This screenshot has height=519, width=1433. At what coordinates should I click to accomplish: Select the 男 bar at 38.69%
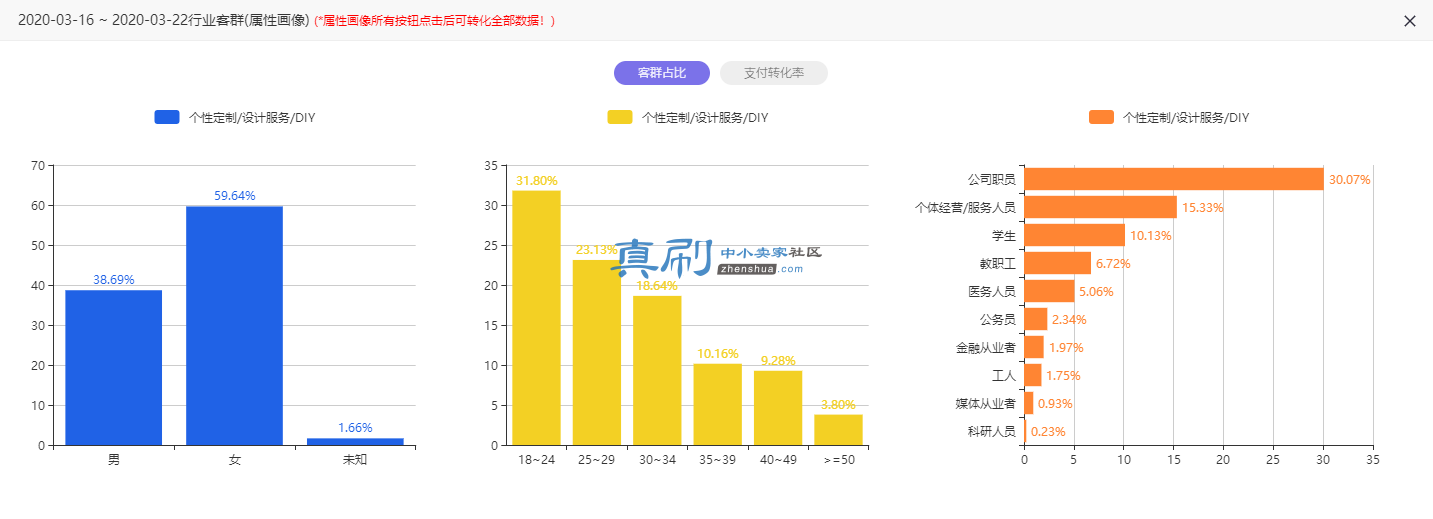[x=114, y=367]
